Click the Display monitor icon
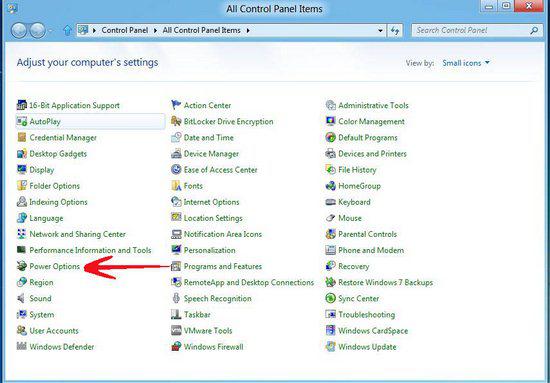550x383 pixels. [x=22, y=170]
